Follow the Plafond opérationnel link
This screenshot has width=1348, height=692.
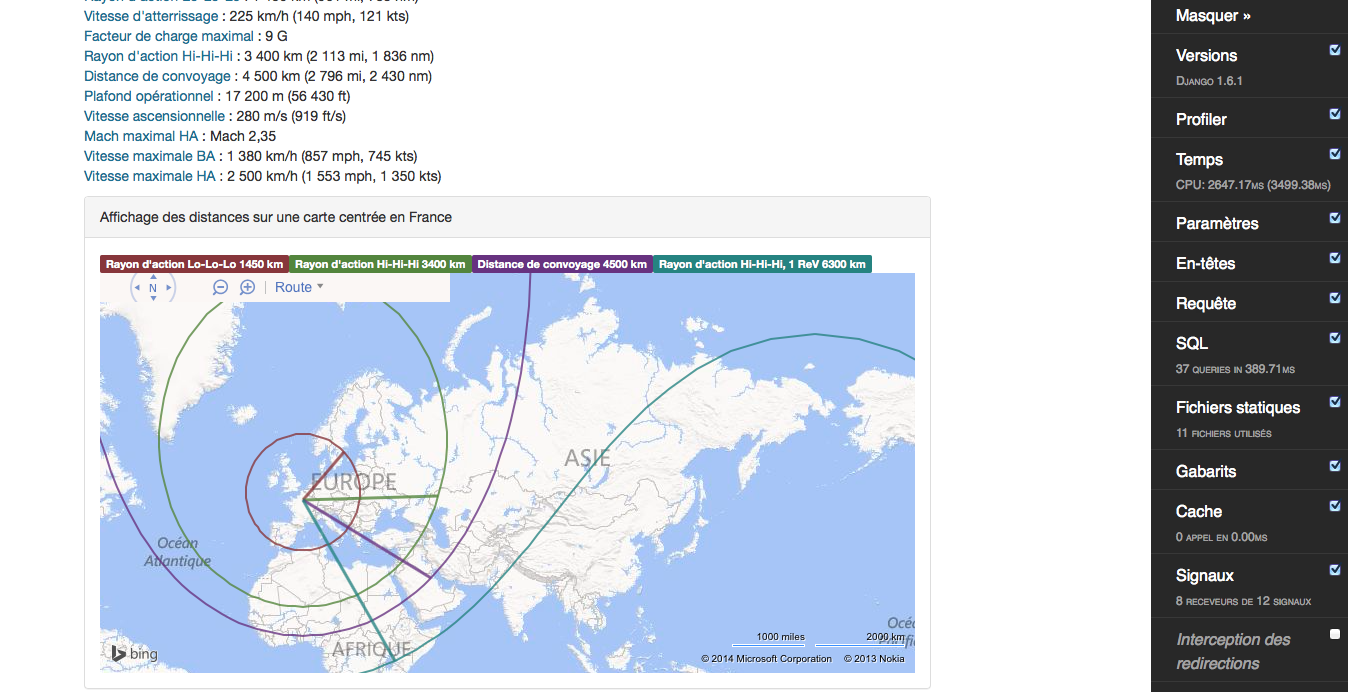149,96
